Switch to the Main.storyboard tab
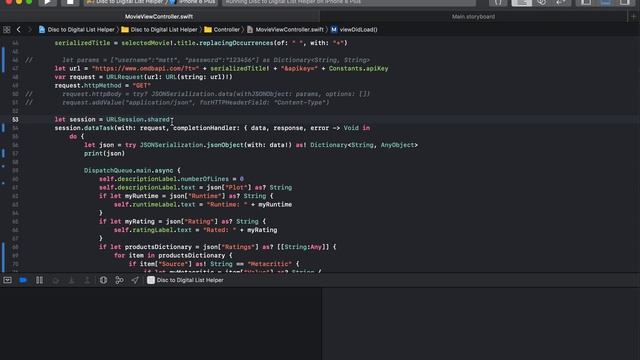 (473, 17)
